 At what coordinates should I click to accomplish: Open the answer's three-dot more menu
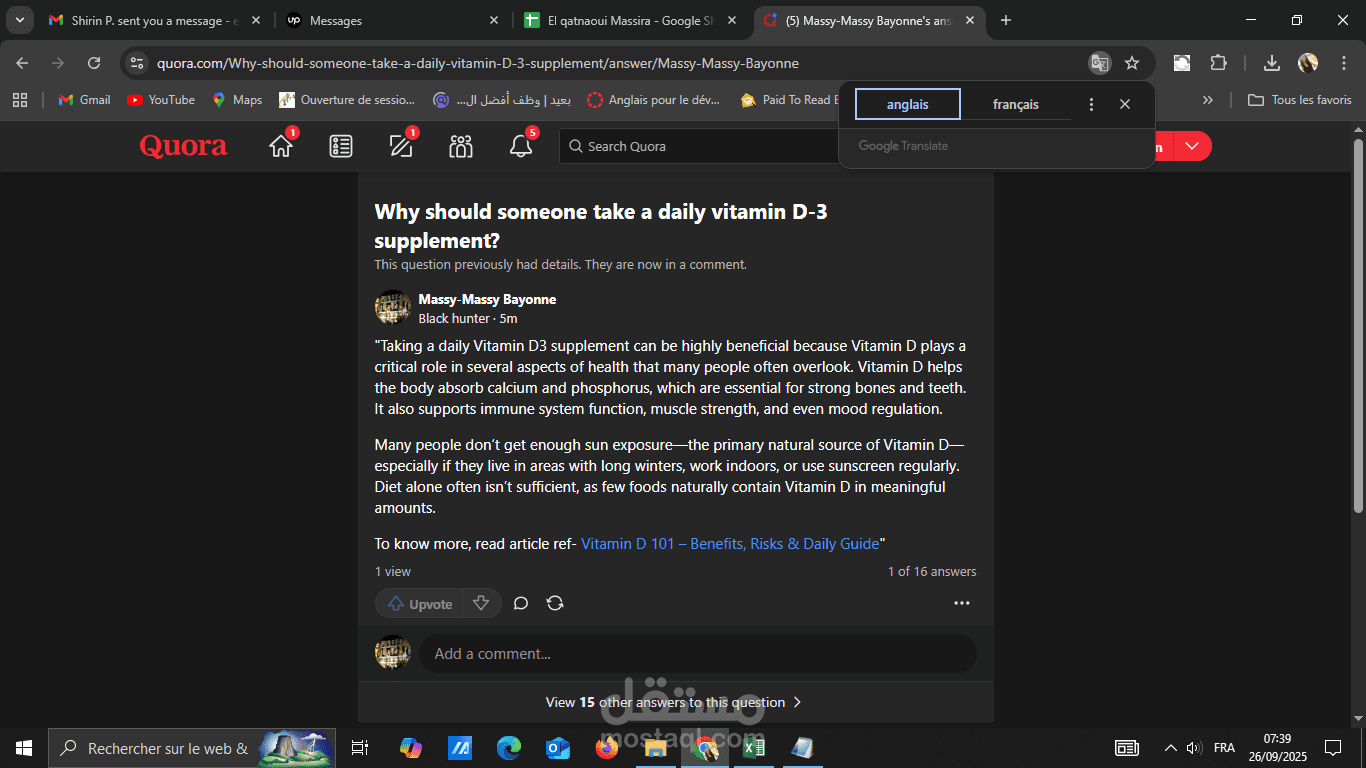[962, 603]
